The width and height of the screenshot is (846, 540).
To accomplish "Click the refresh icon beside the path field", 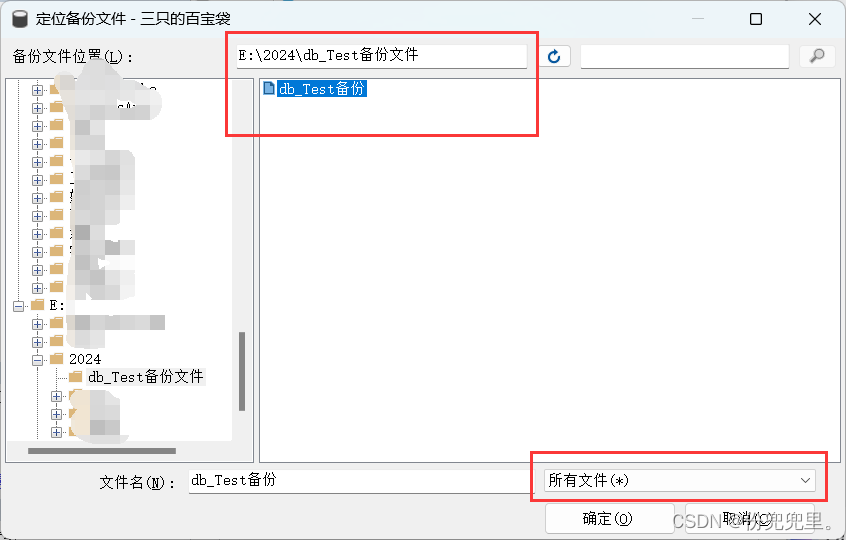I will [554, 56].
